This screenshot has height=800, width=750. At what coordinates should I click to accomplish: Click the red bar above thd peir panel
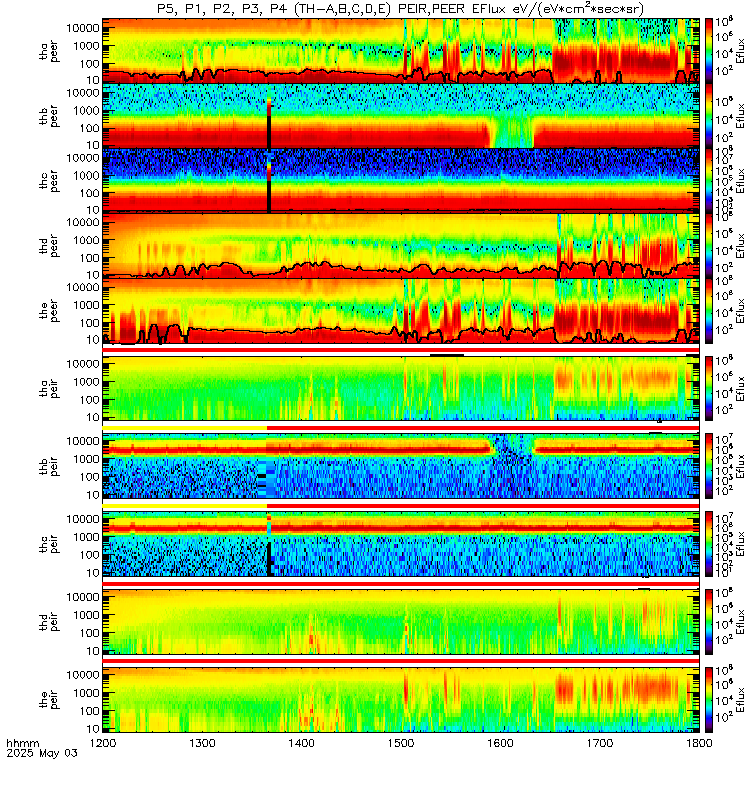[x=401, y=583]
